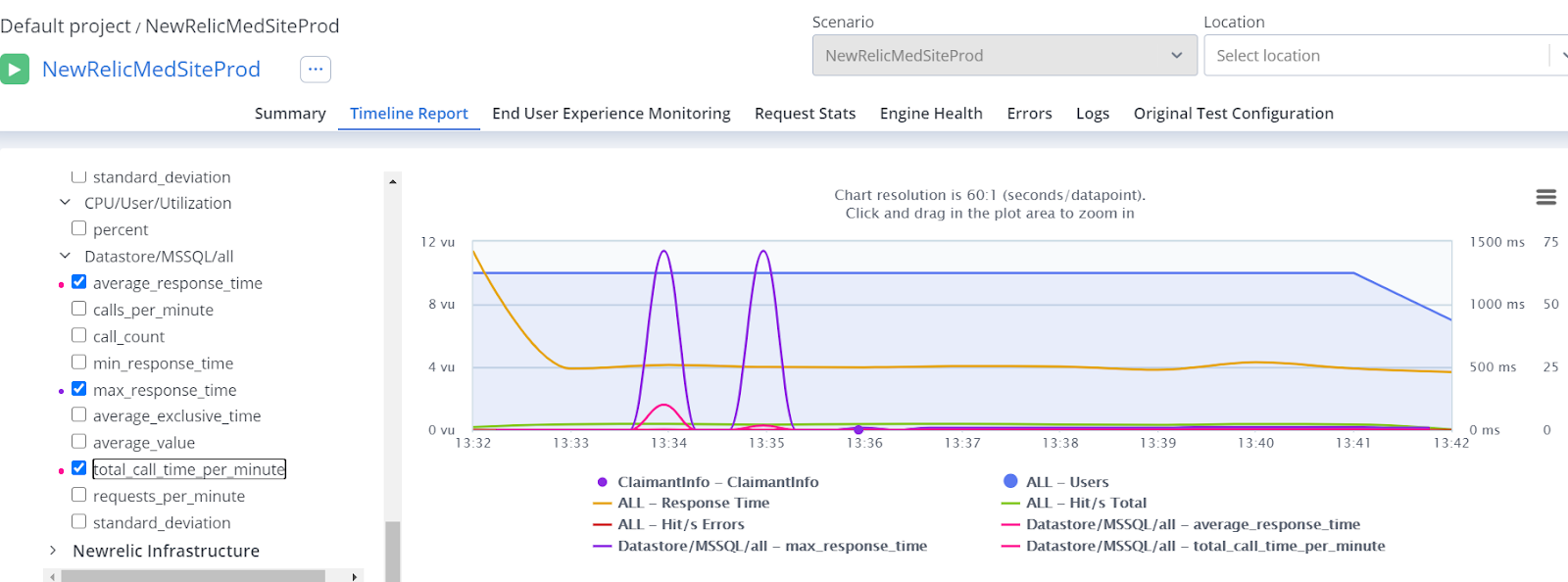
Task: Open the Request Stats tab
Action: pos(805,114)
